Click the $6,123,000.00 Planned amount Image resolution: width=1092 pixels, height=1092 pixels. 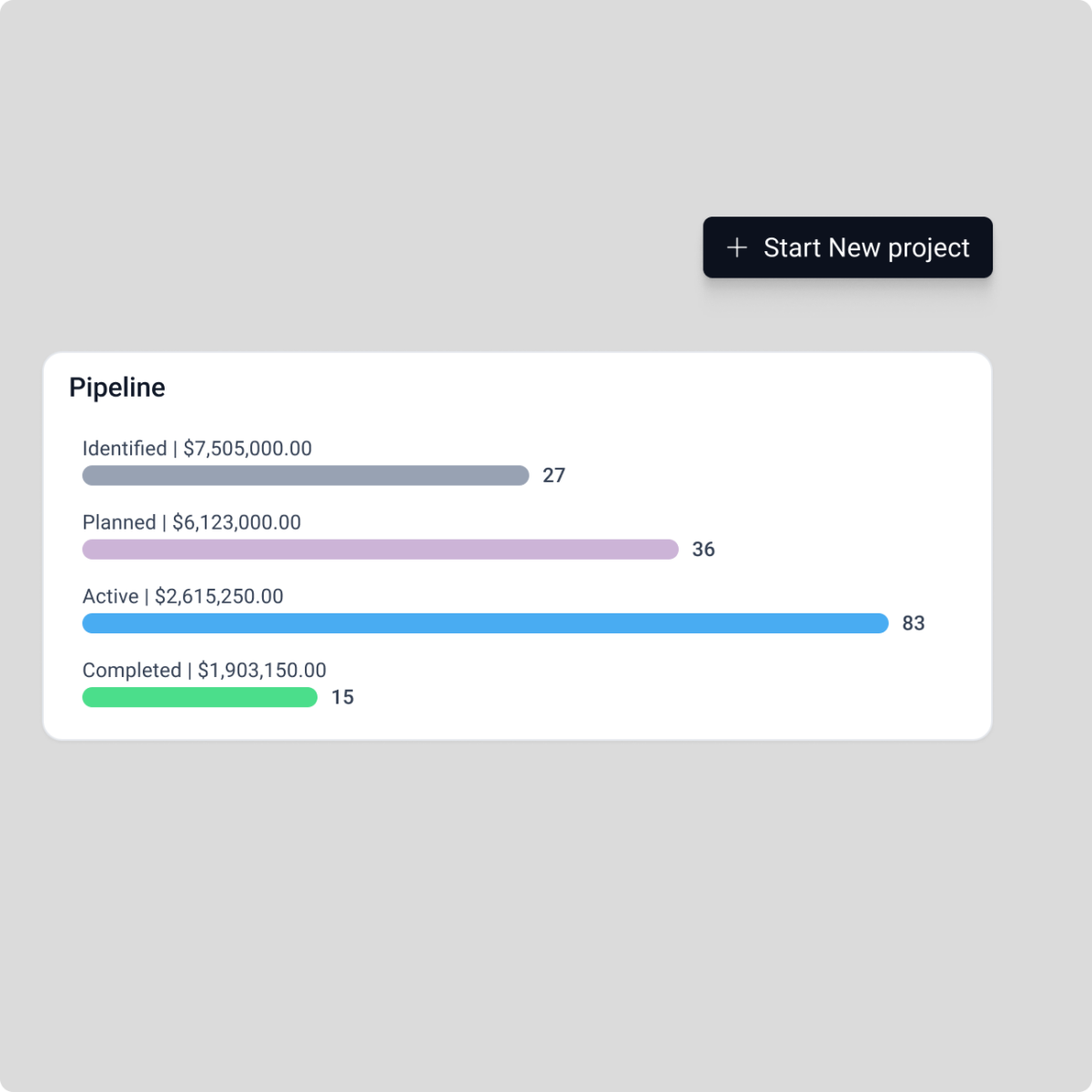pos(237,522)
